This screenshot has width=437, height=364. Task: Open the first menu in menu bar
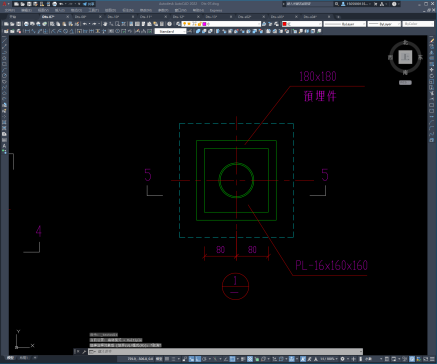(x=10, y=10)
